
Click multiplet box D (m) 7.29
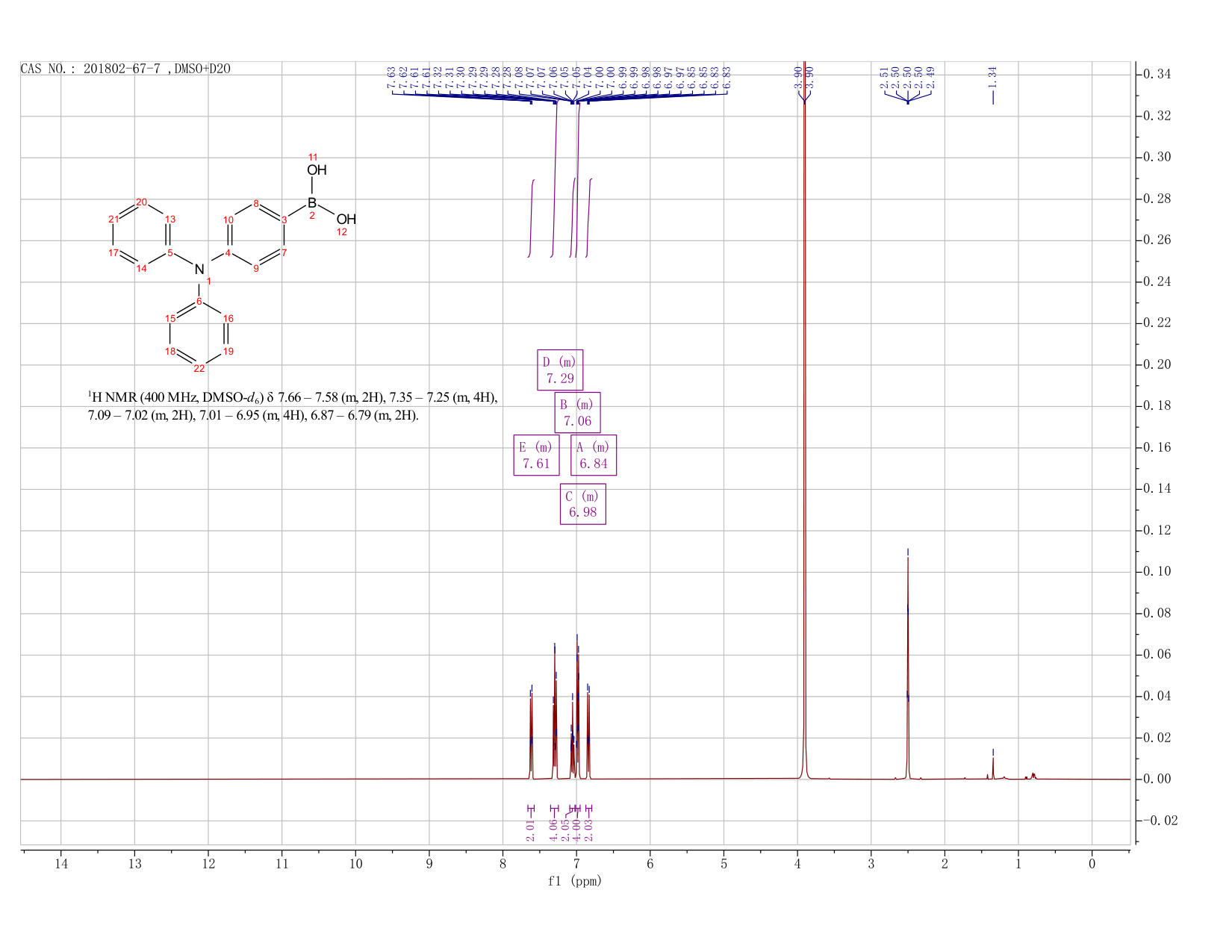[x=560, y=370]
